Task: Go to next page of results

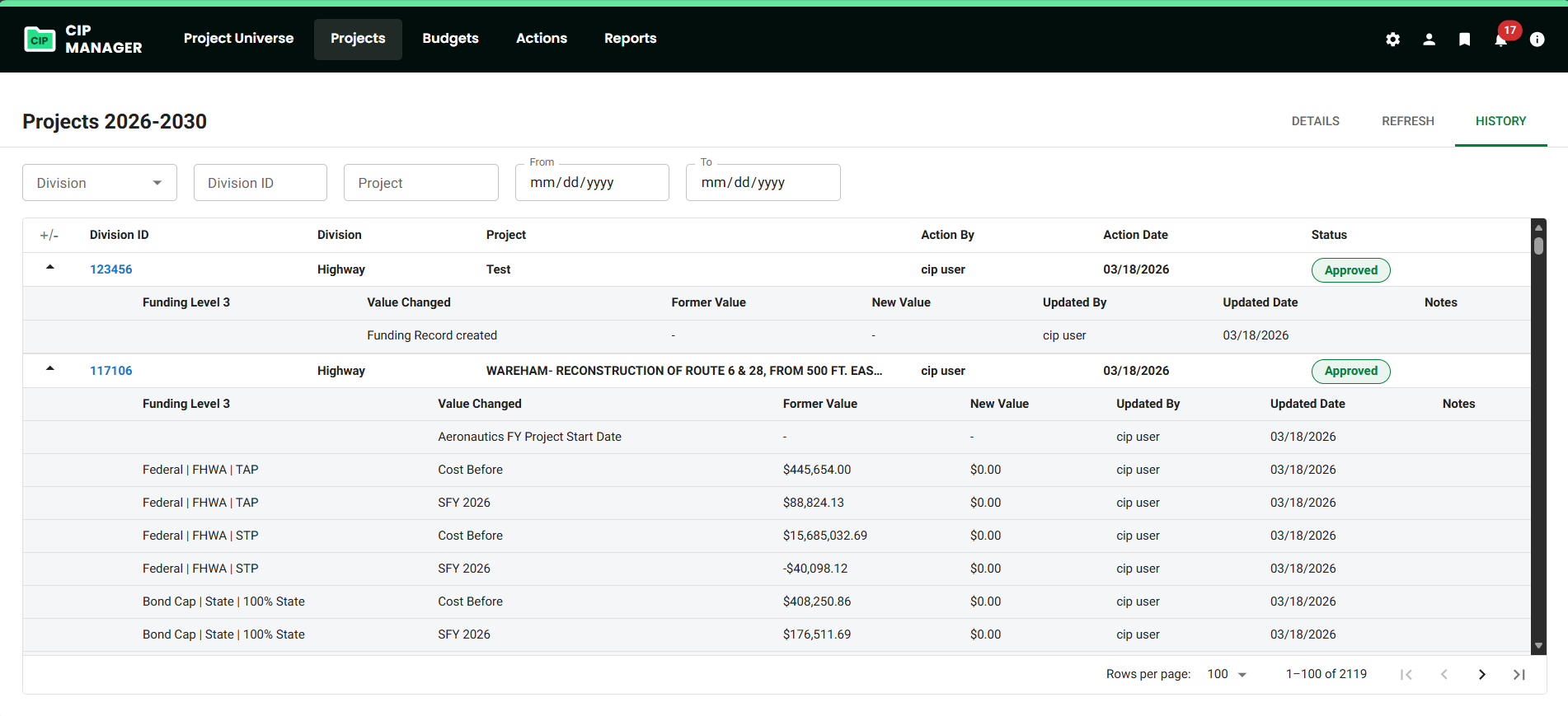Action: click(1481, 675)
